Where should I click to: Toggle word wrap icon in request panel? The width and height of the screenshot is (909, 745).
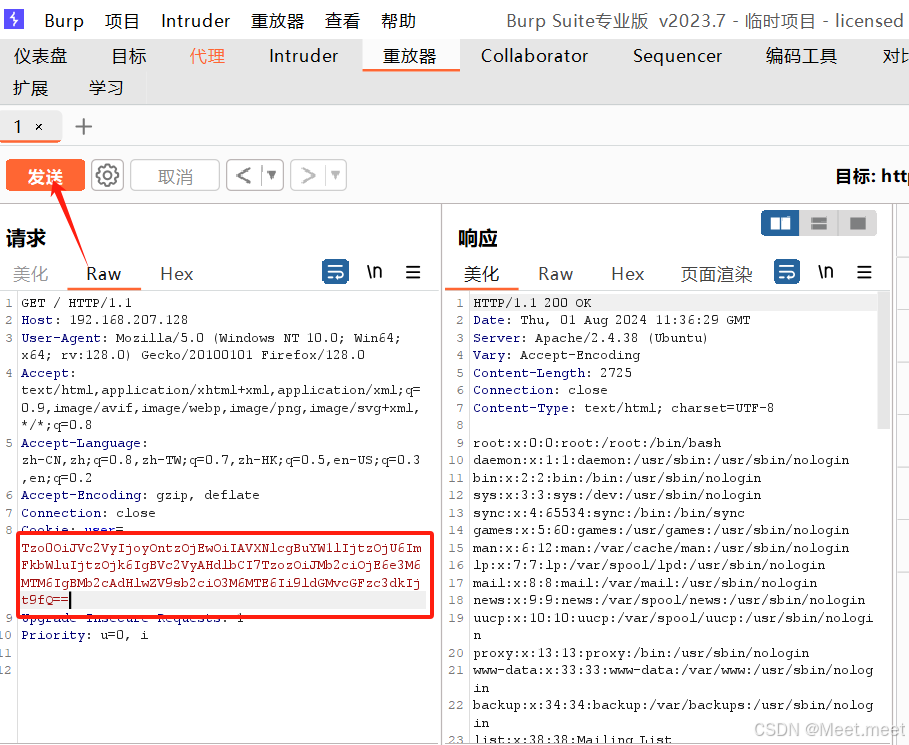(335, 271)
